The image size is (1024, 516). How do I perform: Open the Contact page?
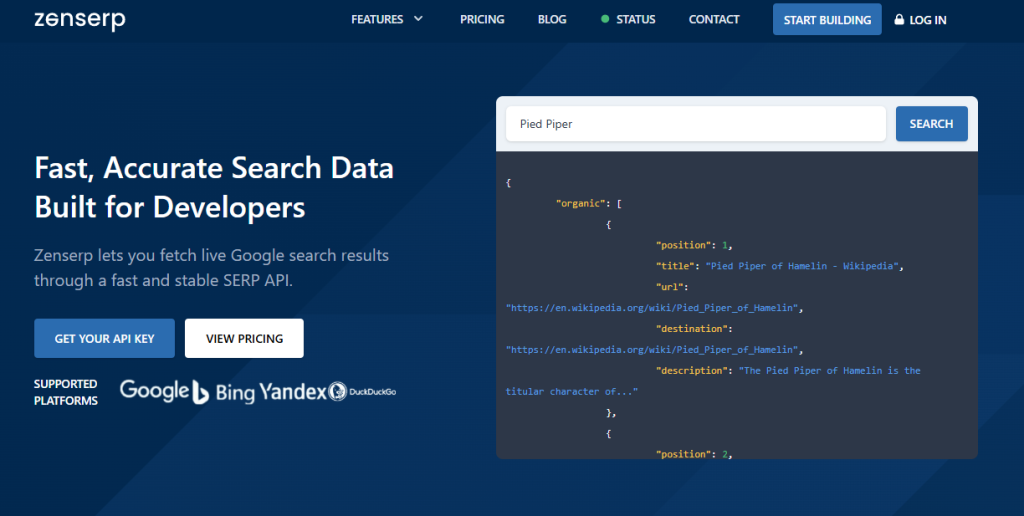[x=714, y=20]
